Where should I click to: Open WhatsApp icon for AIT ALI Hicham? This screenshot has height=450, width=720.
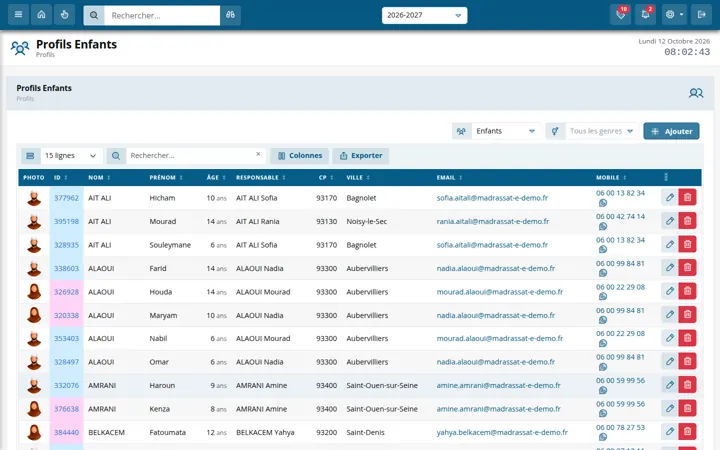(603, 203)
